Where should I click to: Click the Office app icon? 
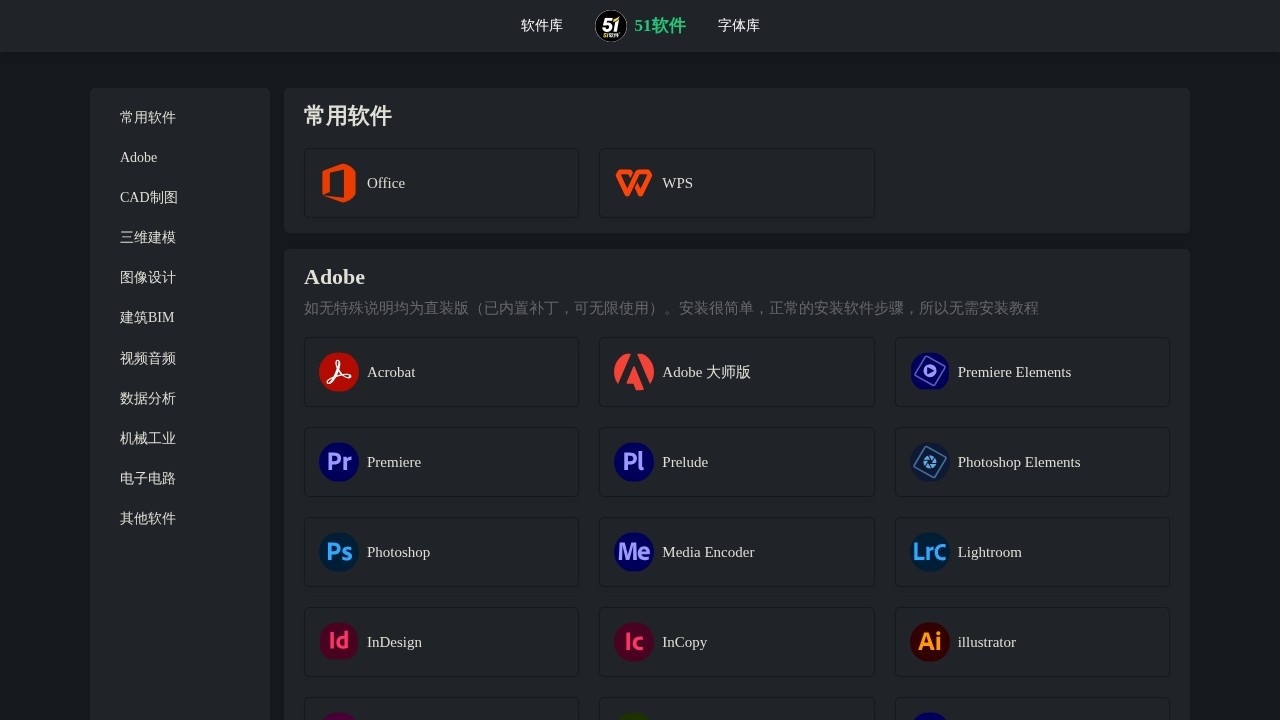[x=339, y=183]
